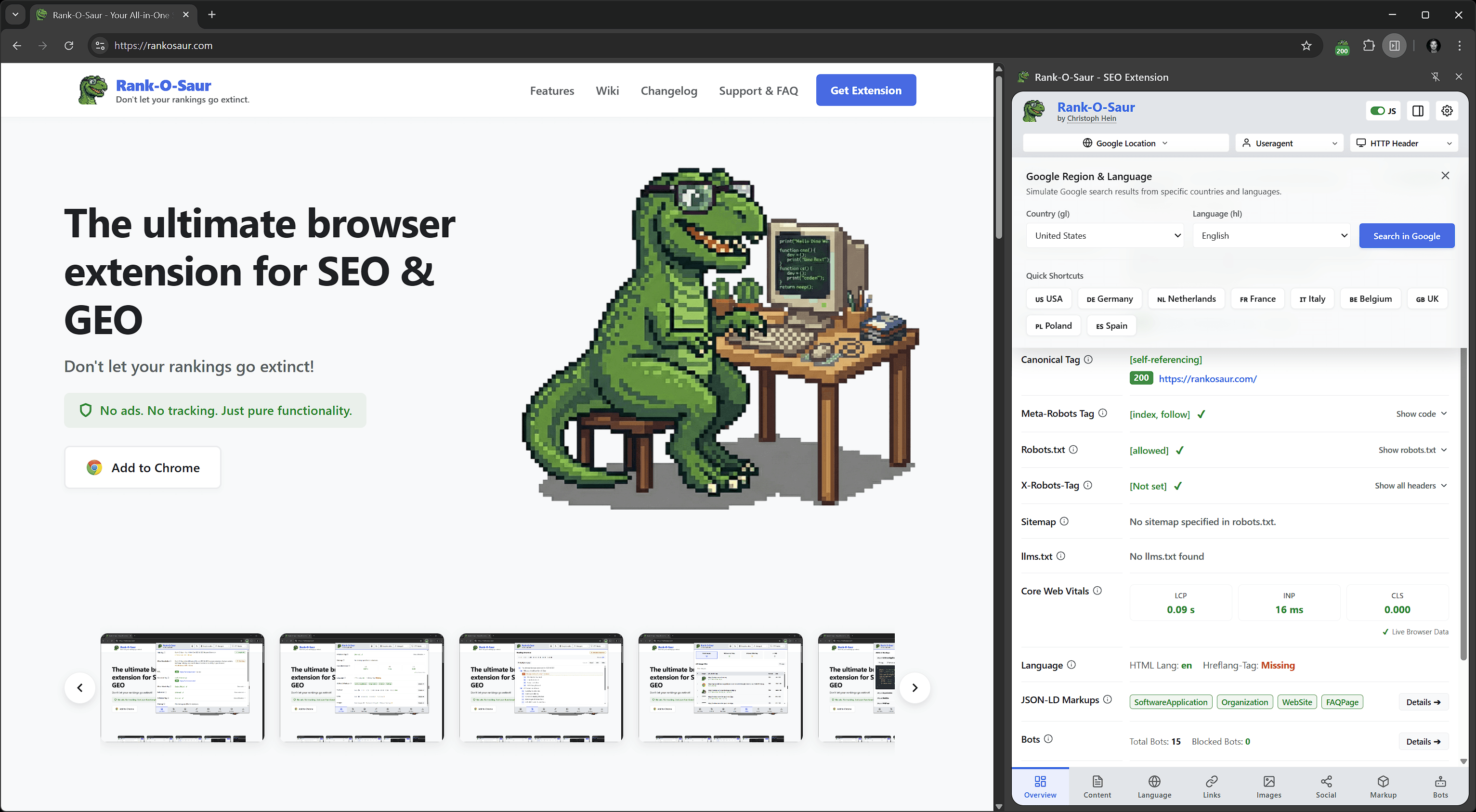The height and width of the screenshot is (812, 1476).
Task: View the Bots tab in the extension
Action: (1440, 786)
